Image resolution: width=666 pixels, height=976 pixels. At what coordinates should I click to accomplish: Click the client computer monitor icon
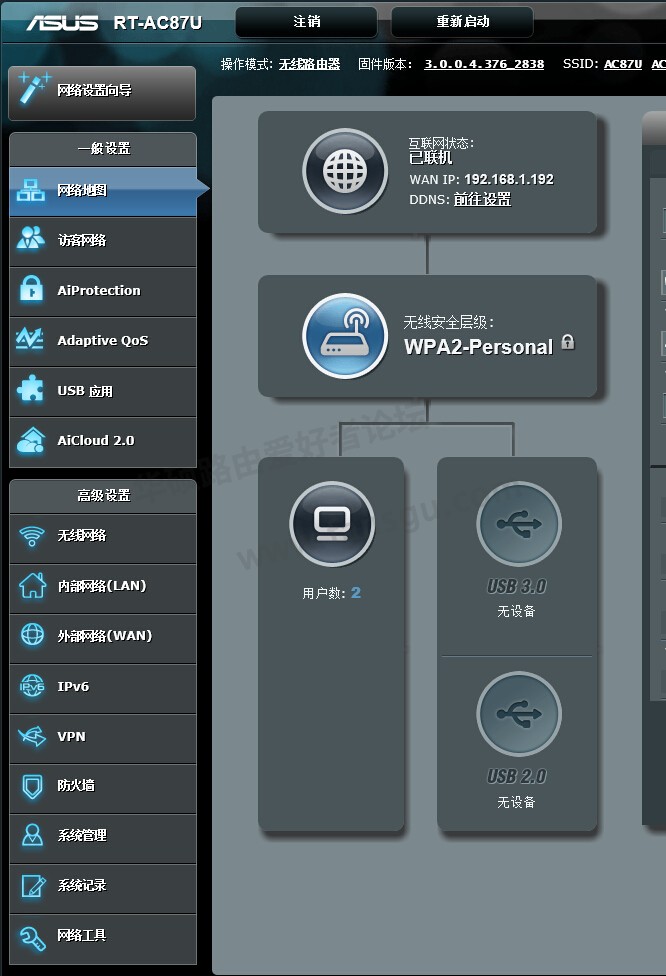(332, 523)
